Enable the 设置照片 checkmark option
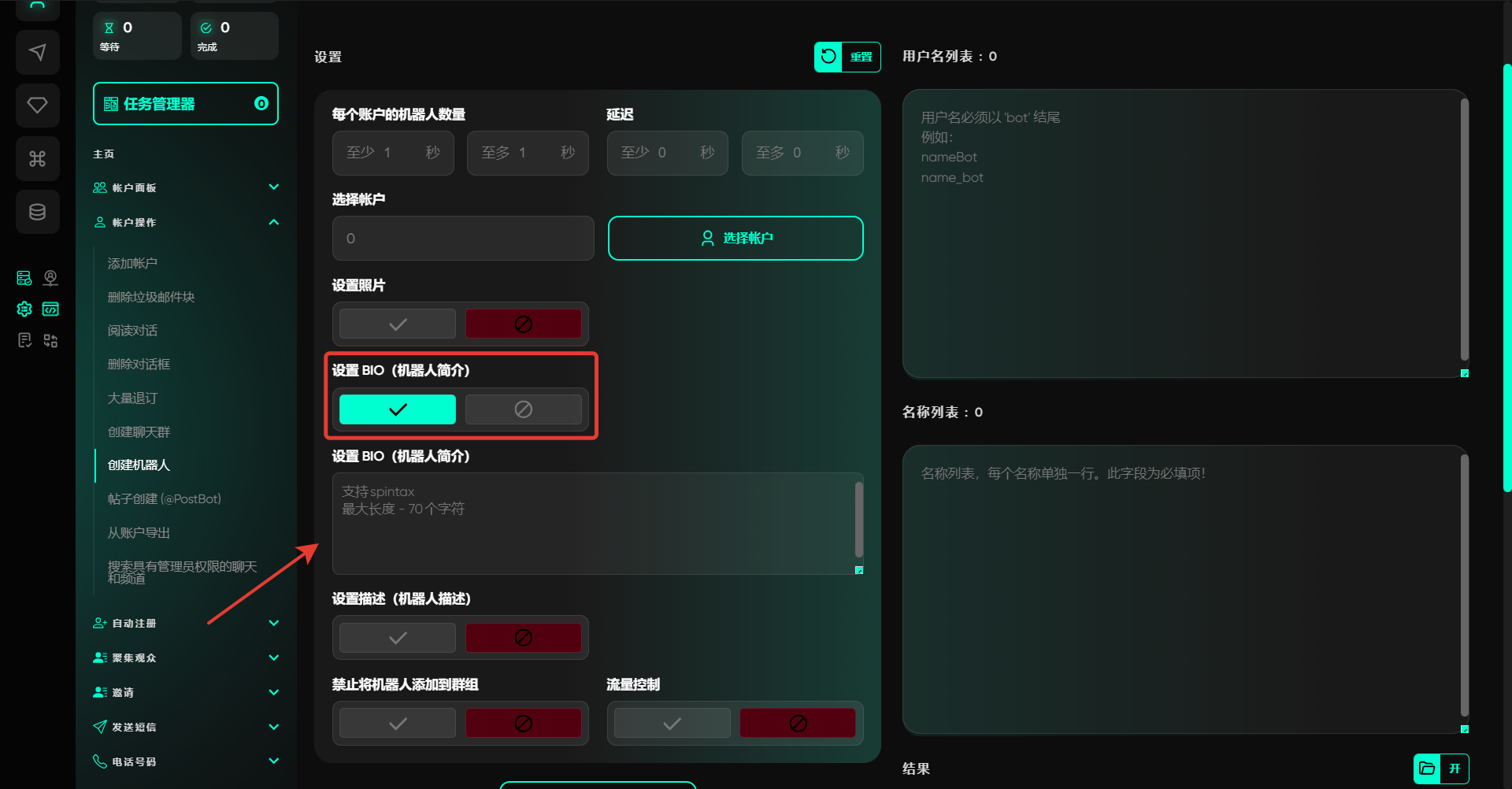Viewport: 1512px width, 789px height. (x=398, y=324)
